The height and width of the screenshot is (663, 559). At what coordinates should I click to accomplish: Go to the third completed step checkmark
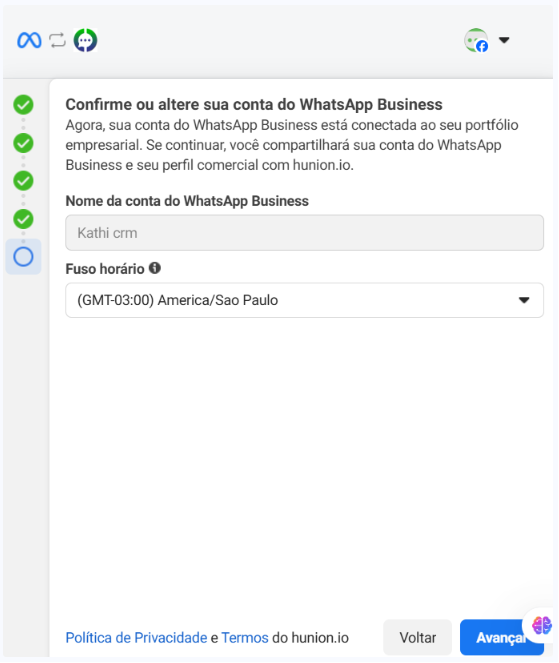click(23, 181)
